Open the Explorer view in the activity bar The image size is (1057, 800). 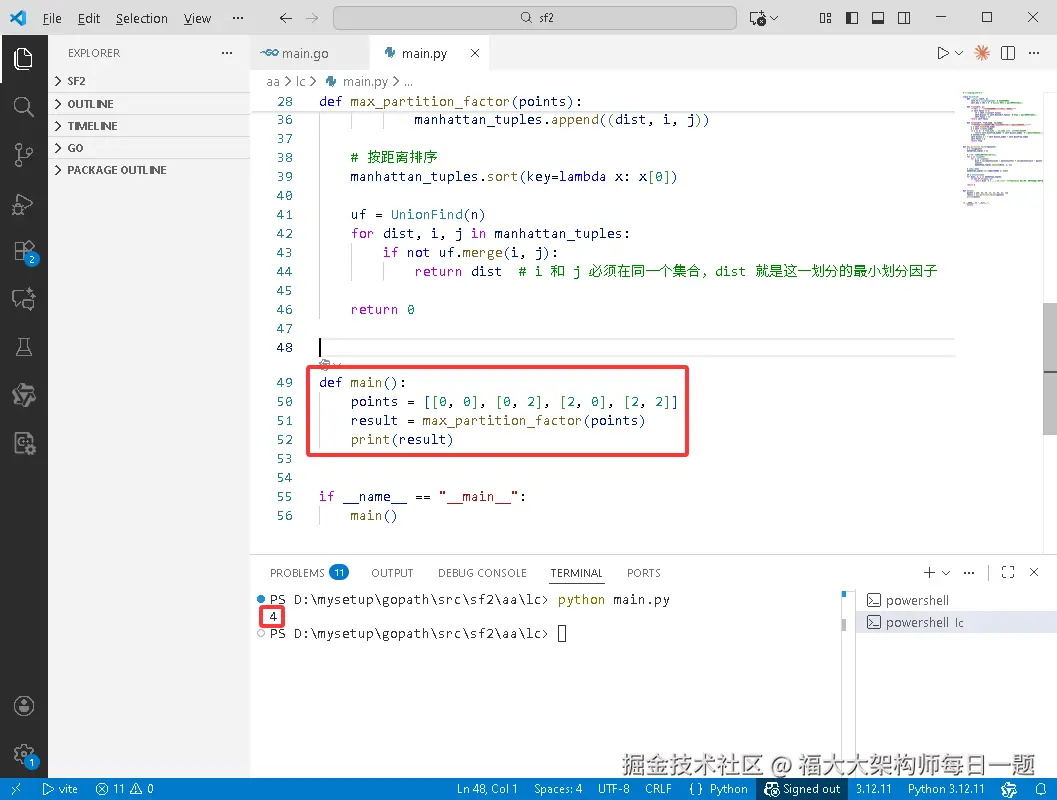tap(24, 59)
